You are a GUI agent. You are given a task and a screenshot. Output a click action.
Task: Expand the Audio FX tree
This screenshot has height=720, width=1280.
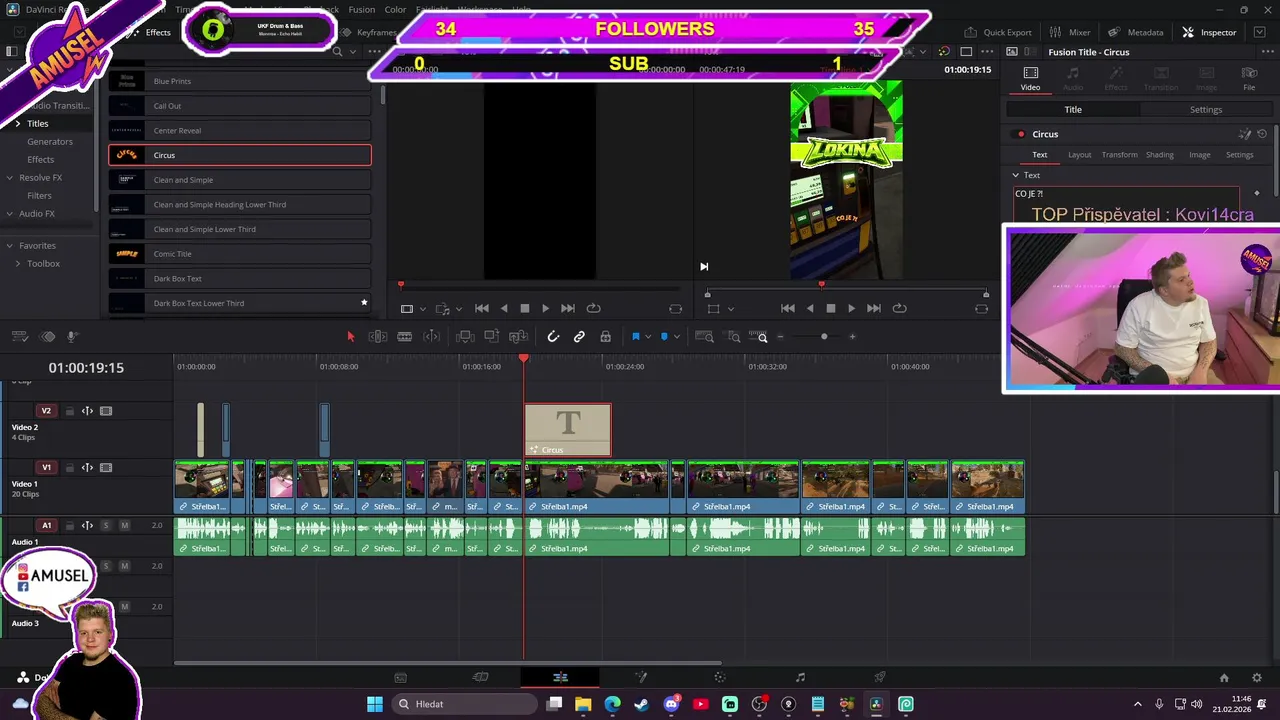pos(9,214)
